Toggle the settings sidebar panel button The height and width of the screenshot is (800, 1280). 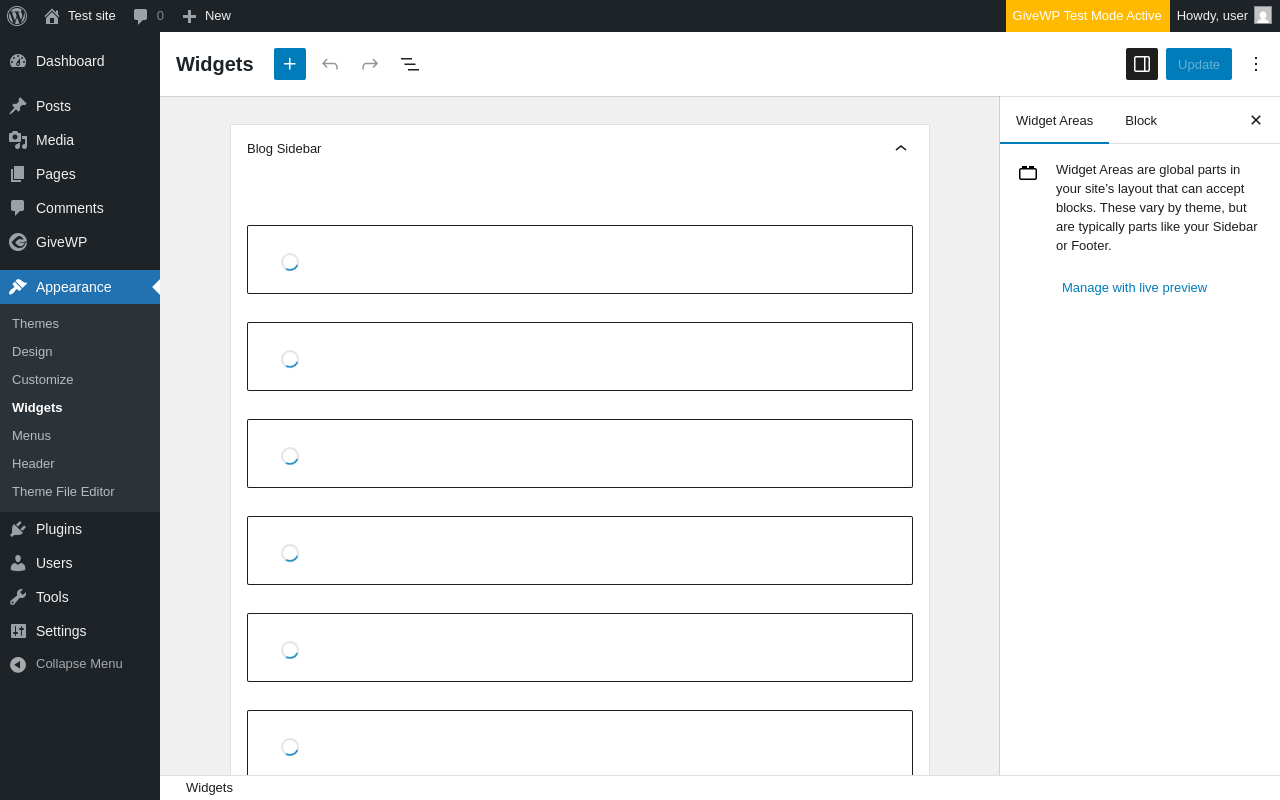(x=1142, y=64)
